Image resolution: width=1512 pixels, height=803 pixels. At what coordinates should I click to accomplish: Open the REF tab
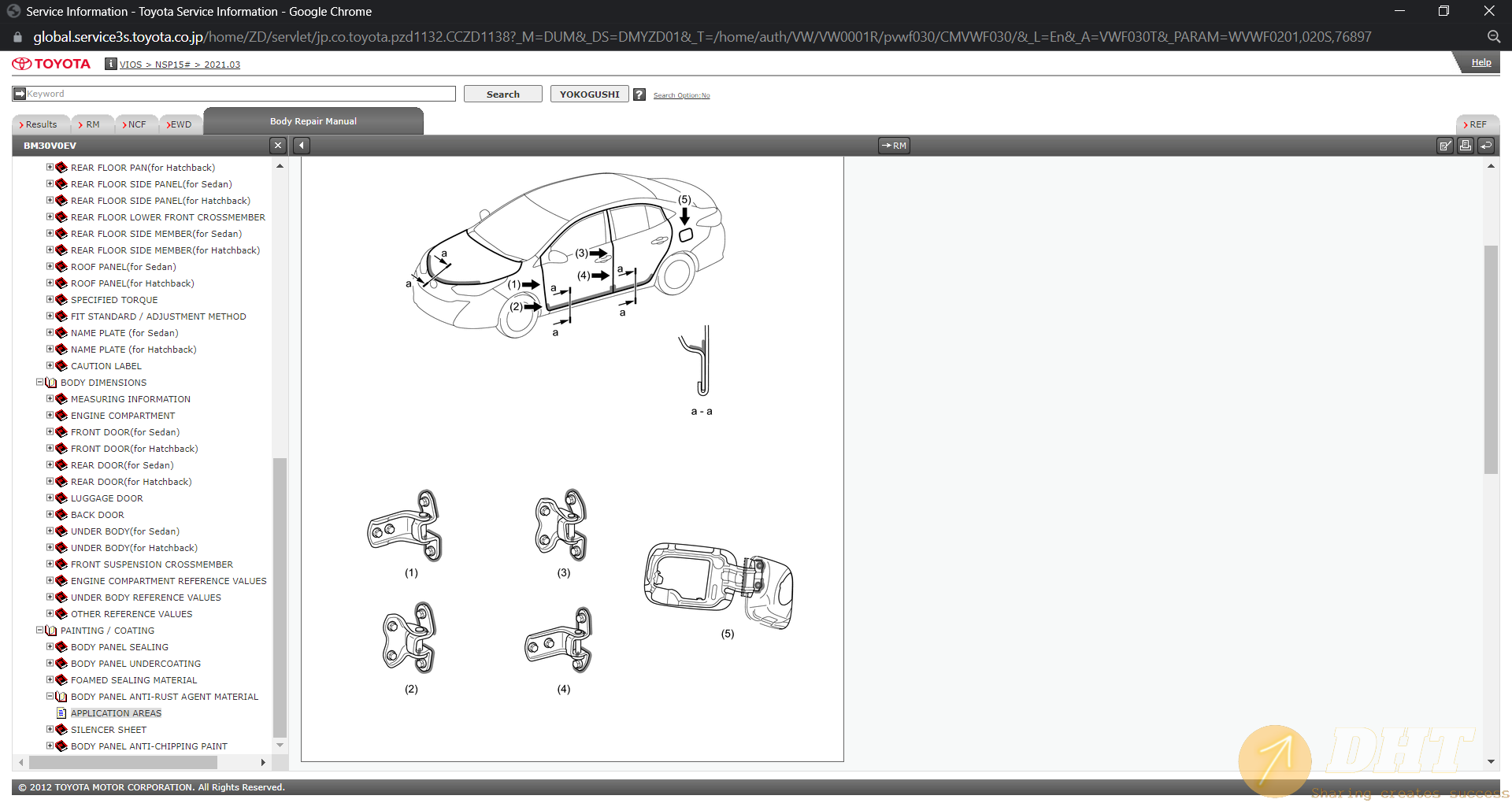click(x=1477, y=124)
